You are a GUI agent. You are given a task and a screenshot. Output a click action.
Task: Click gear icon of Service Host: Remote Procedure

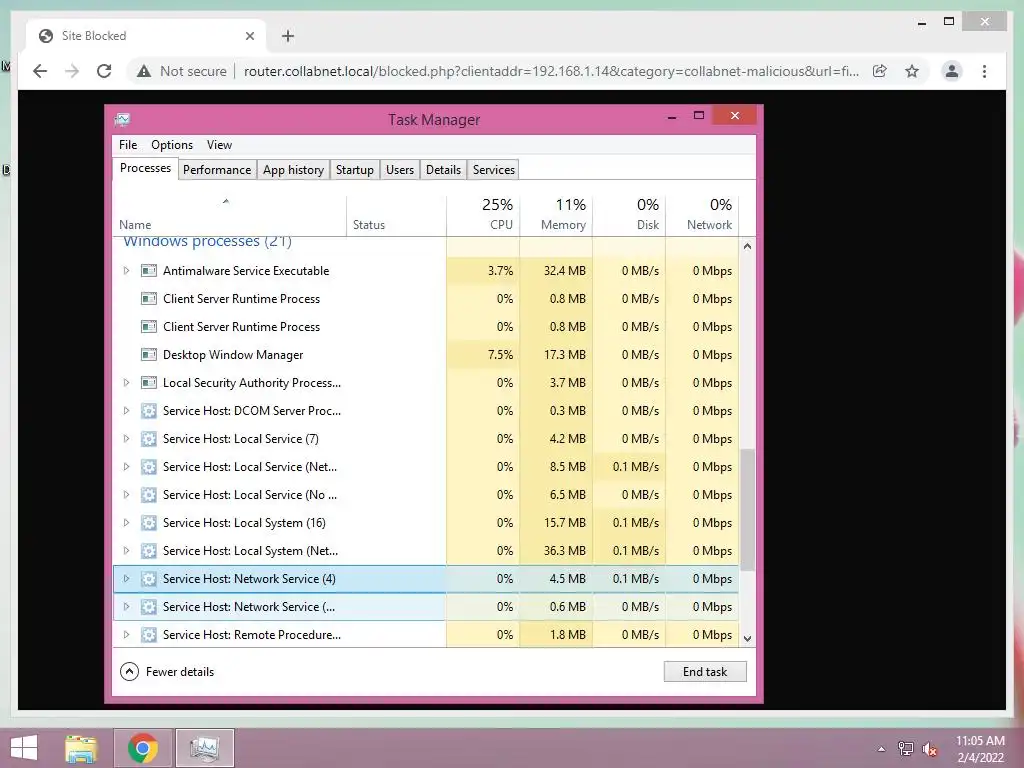(149, 635)
